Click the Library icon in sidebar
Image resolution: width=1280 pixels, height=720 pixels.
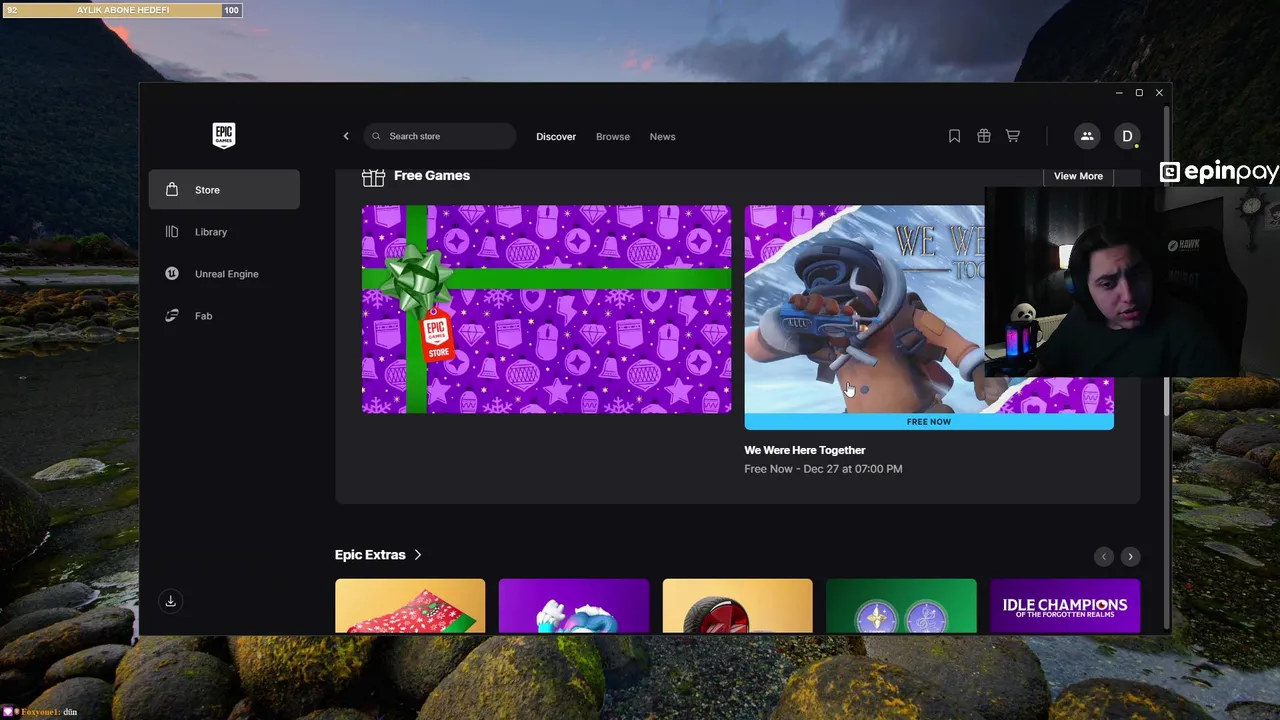point(172,232)
